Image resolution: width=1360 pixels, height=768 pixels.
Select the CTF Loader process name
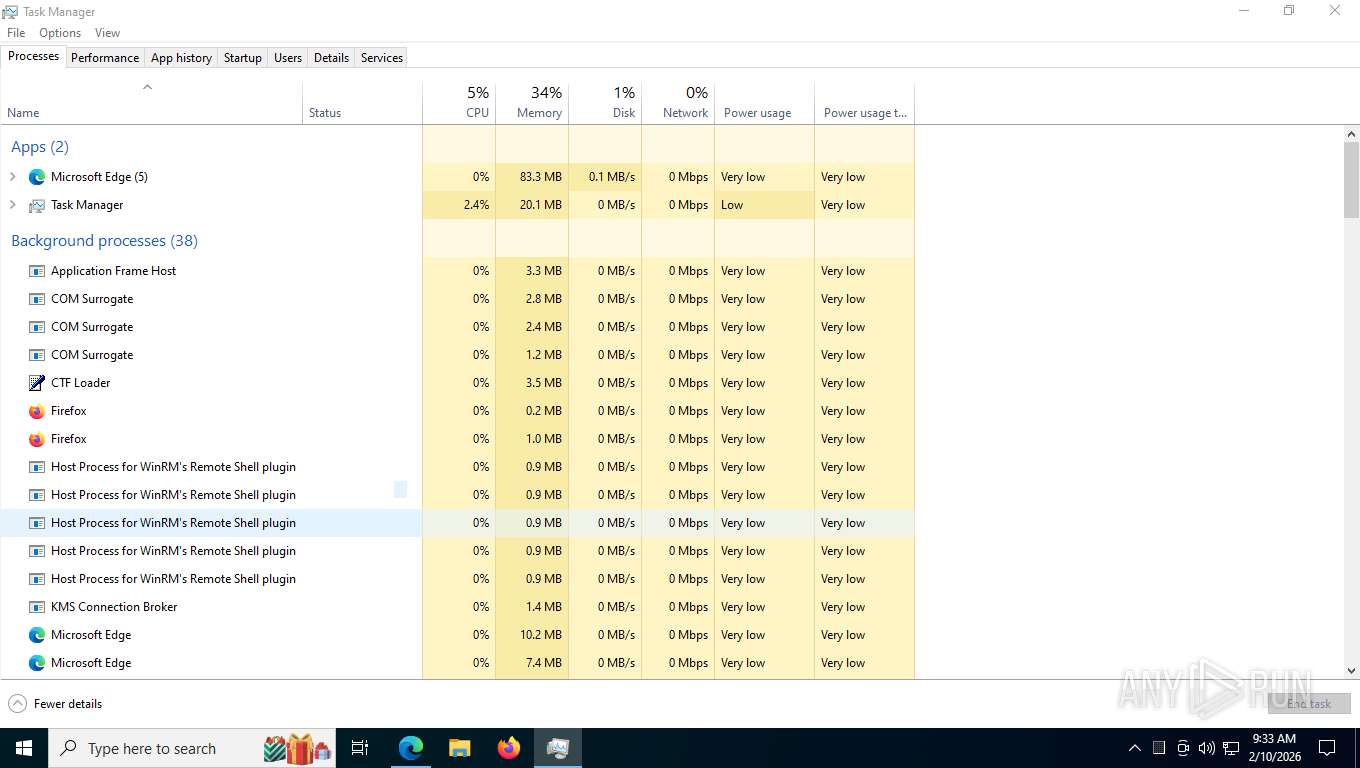coord(81,383)
